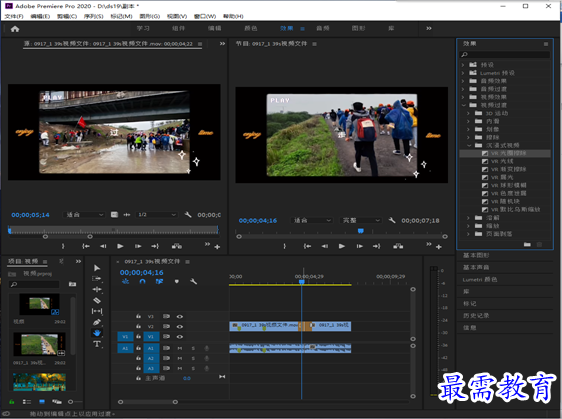Viewport: 562px width, 419px height.
Task: Click Program monitor playhead marker
Action: coord(361,231)
